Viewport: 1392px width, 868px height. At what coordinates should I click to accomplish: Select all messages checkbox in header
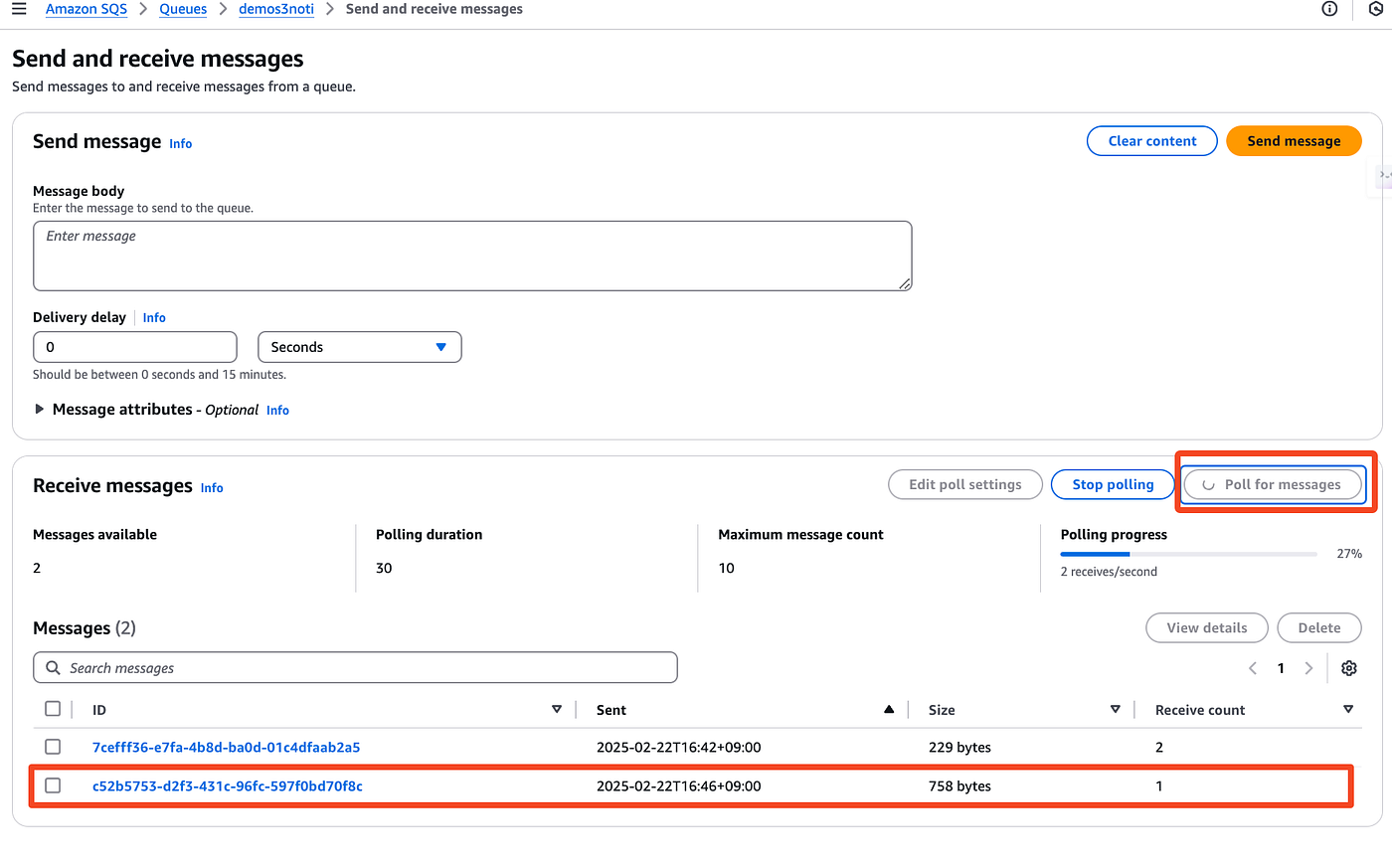53,709
